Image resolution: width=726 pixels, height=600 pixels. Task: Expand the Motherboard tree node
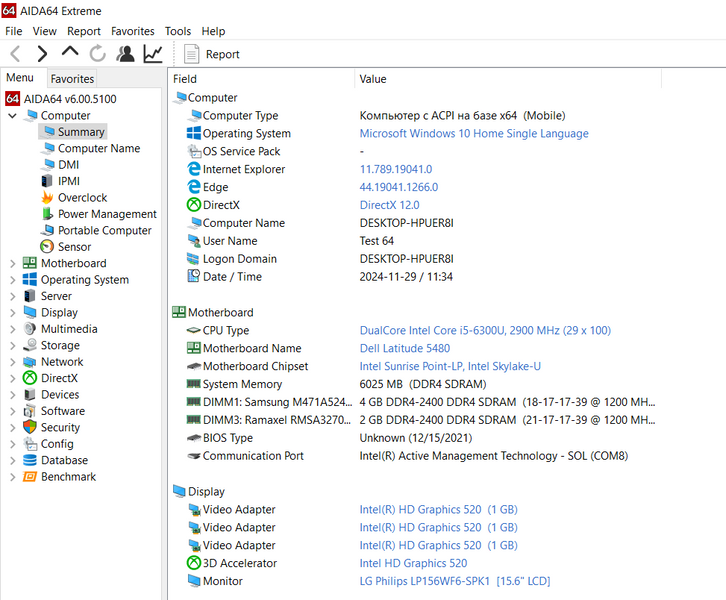[13, 263]
